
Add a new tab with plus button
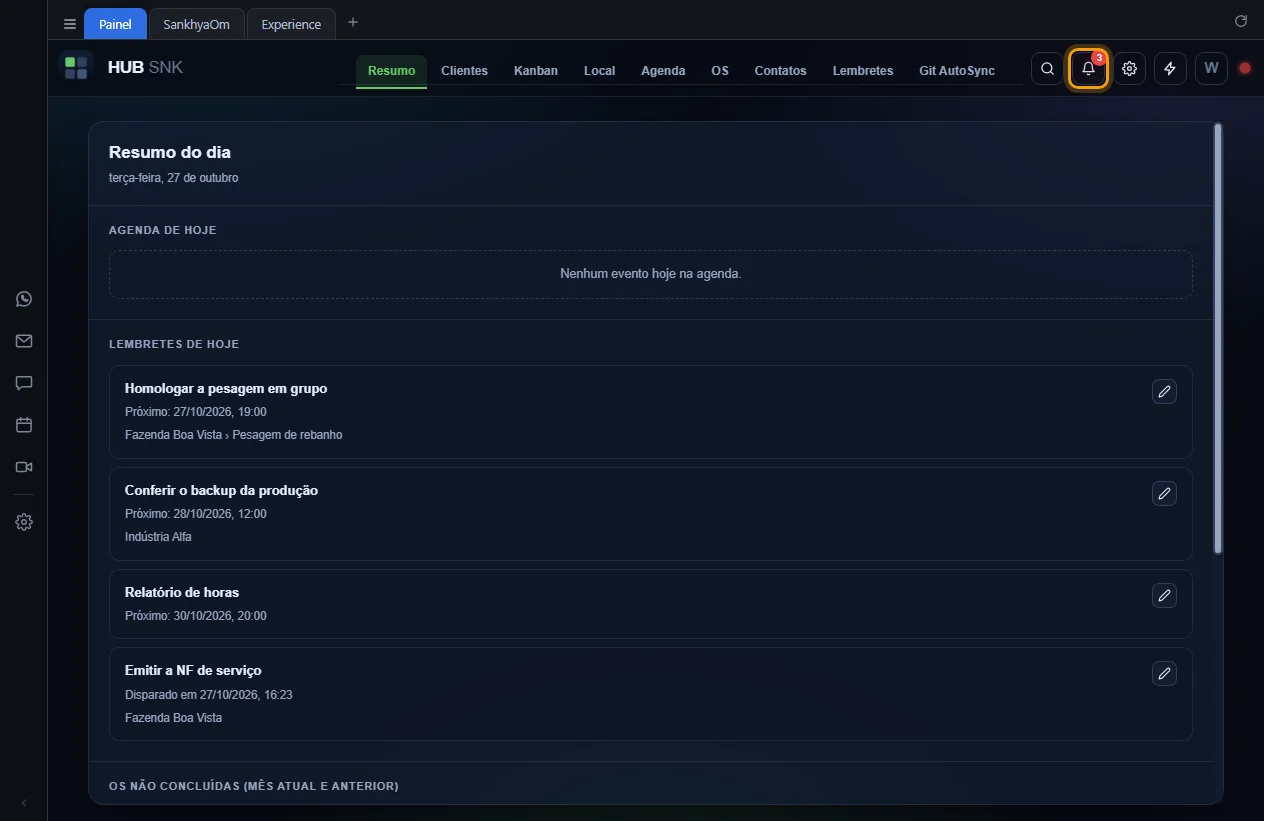coord(353,23)
